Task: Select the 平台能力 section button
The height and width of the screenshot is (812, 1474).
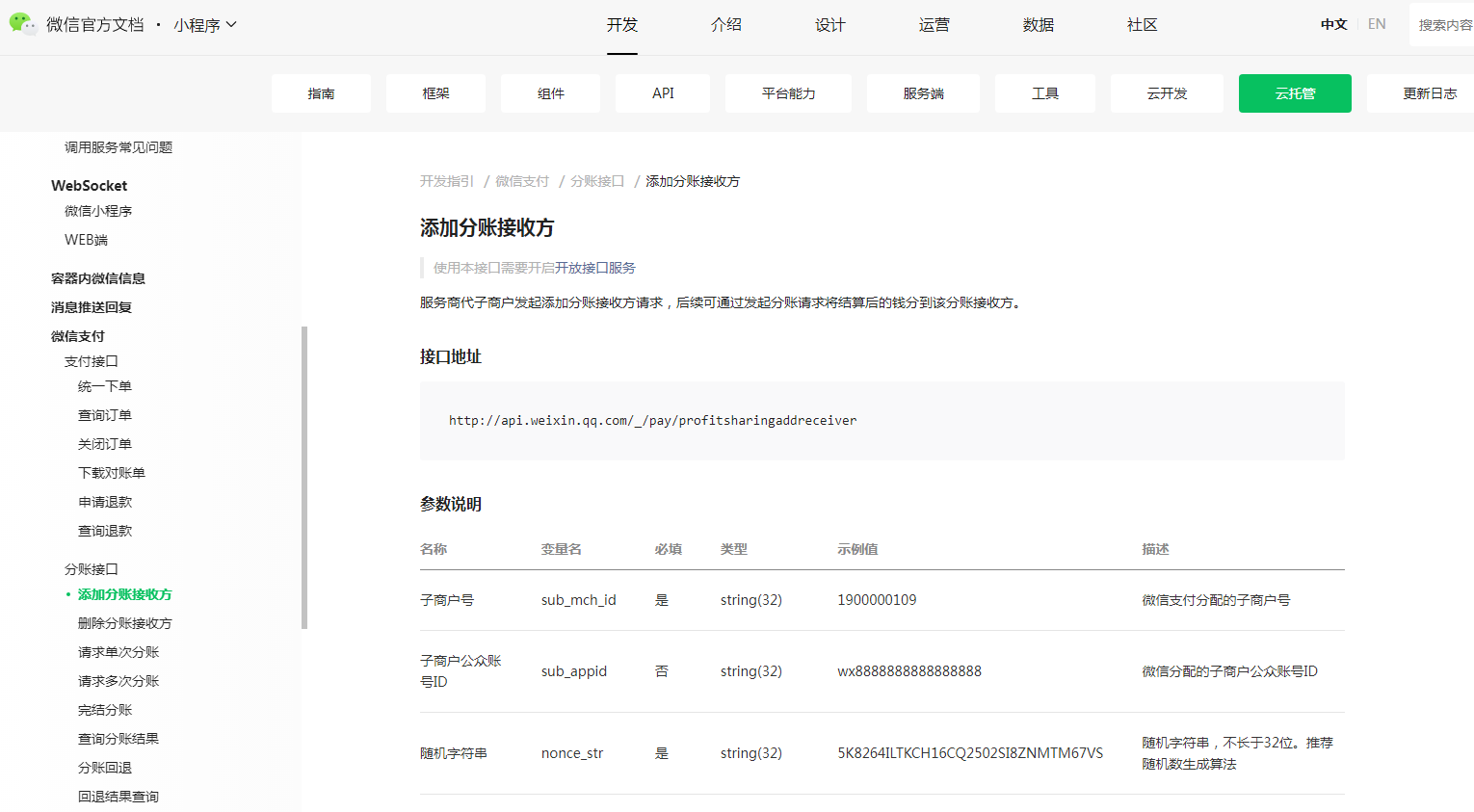Action: (788, 93)
